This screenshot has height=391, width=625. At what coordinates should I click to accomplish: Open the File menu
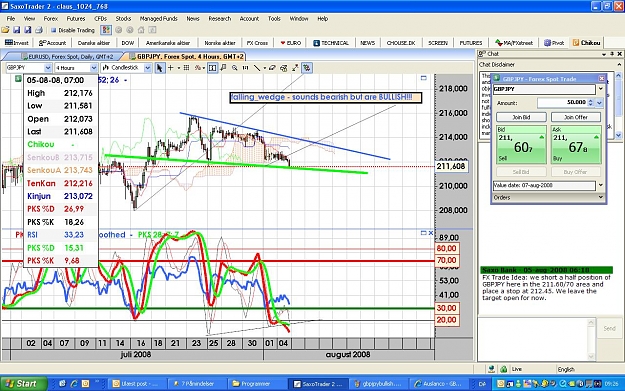[11, 18]
